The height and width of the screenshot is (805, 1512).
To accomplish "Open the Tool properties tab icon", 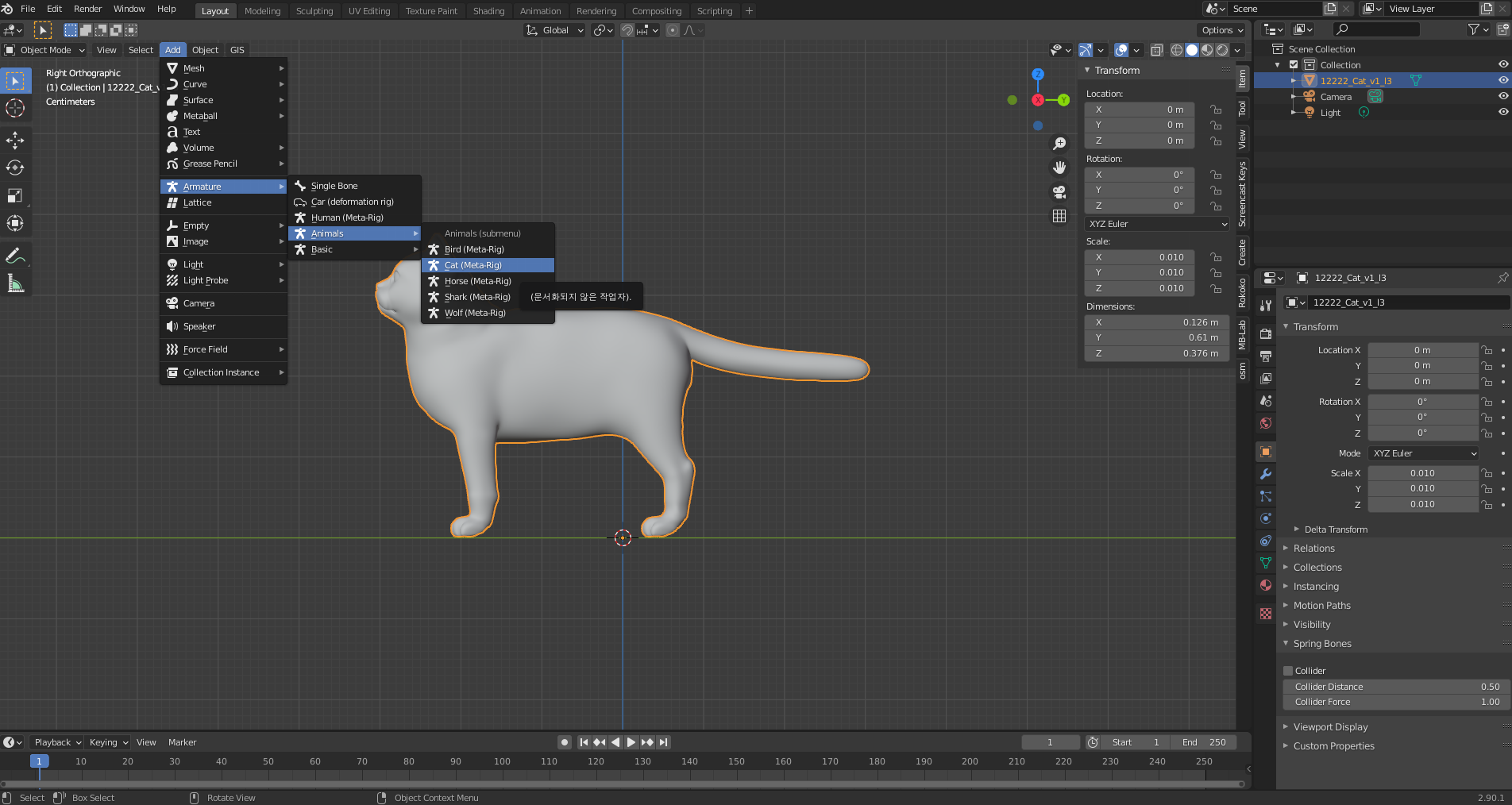I will tap(1266, 306).
